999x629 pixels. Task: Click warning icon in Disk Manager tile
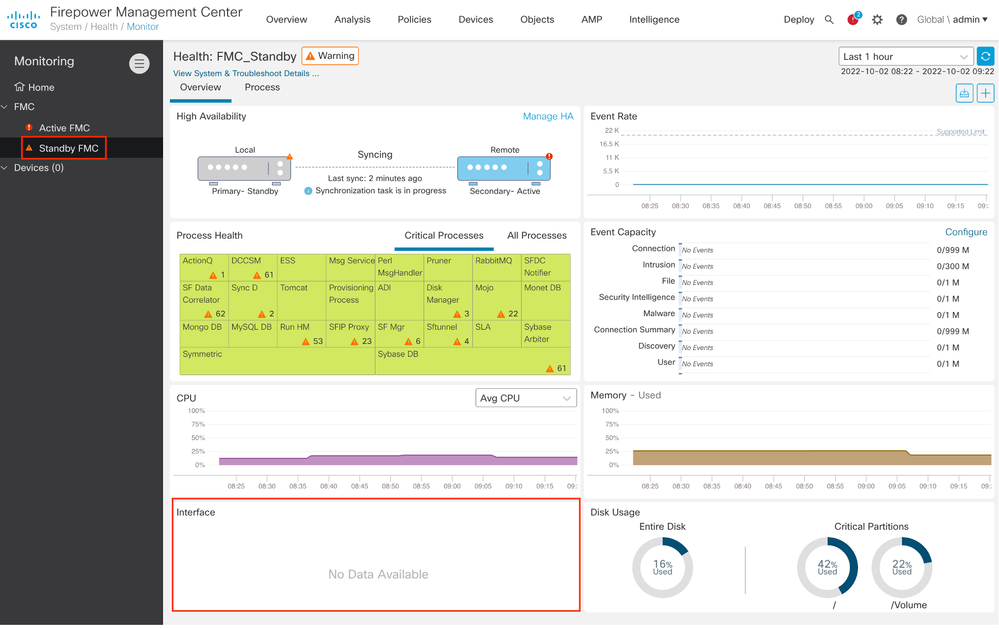[457, 314]
